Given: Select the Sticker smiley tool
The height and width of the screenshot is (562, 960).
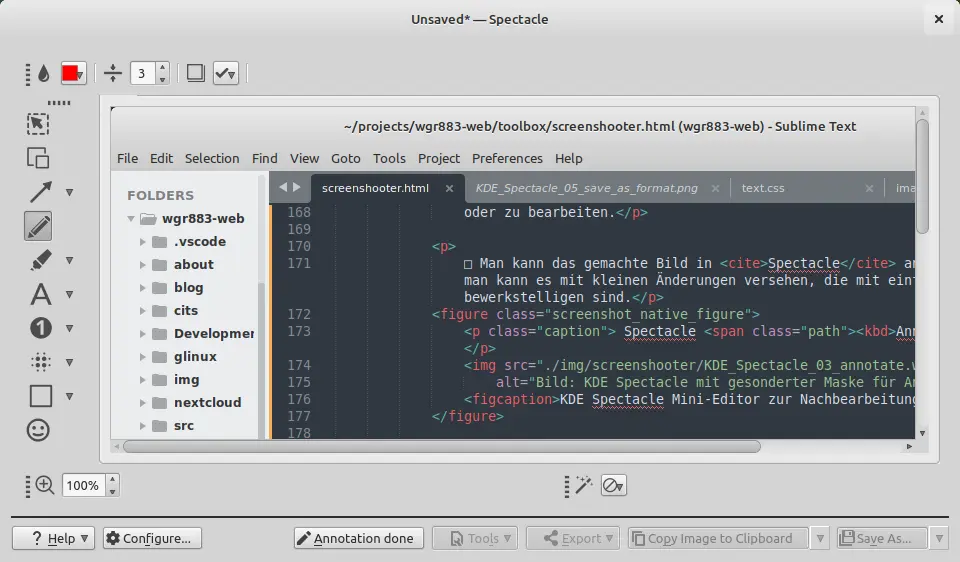Looking at the screenshot, I should click(38, 430).
